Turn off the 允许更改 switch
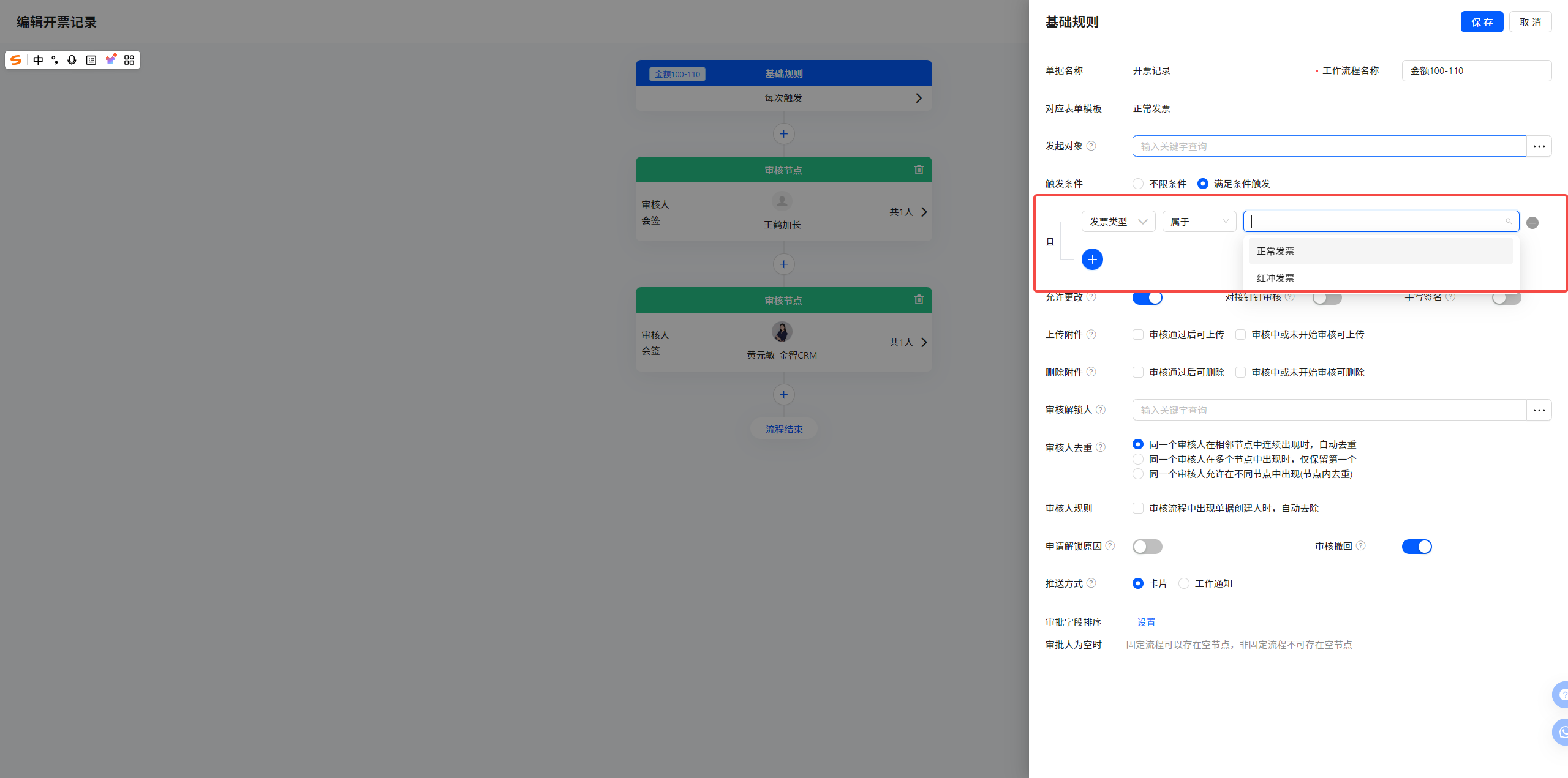Screen dimensions: 1568x778 [1147, 298]
